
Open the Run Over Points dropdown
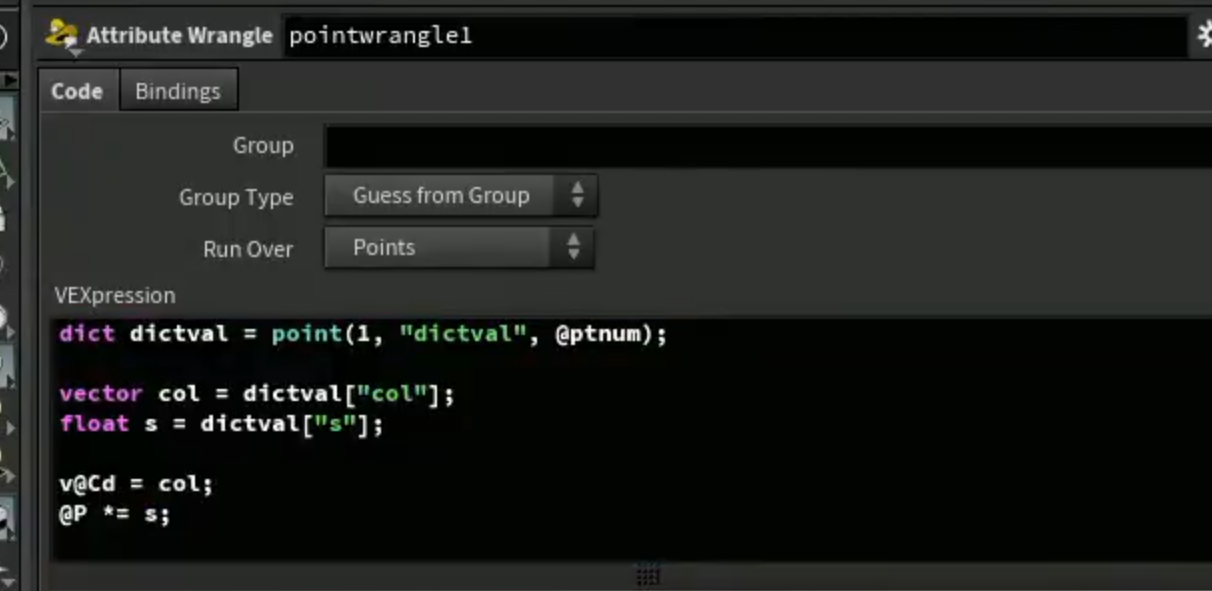459,248
